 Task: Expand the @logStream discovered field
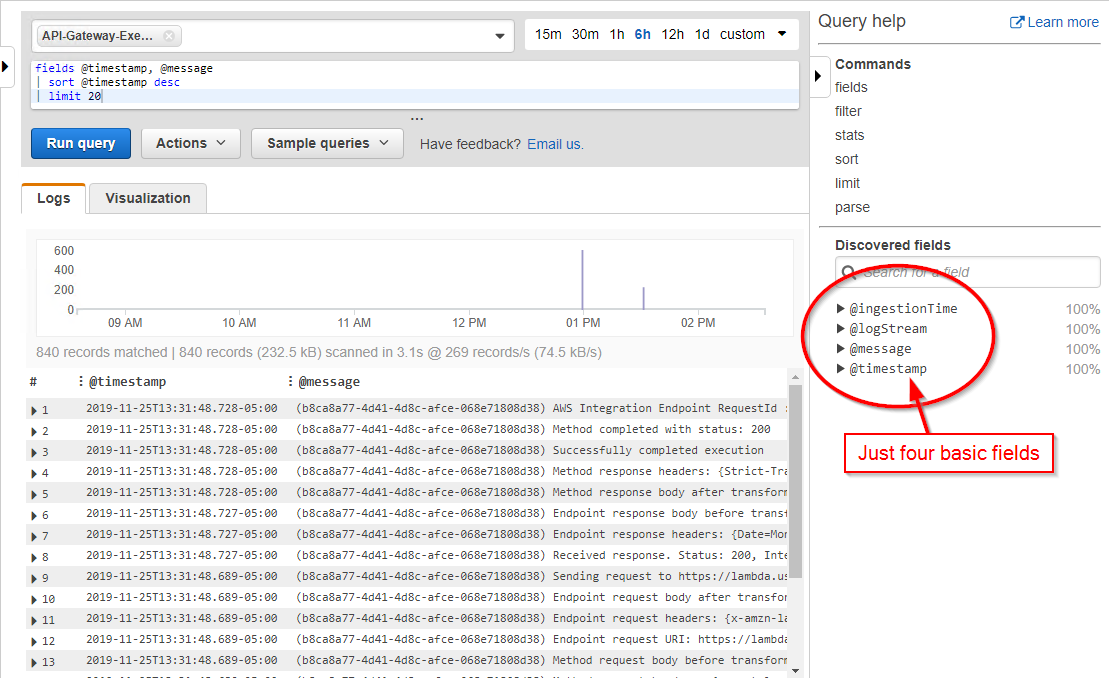[840, 328]
